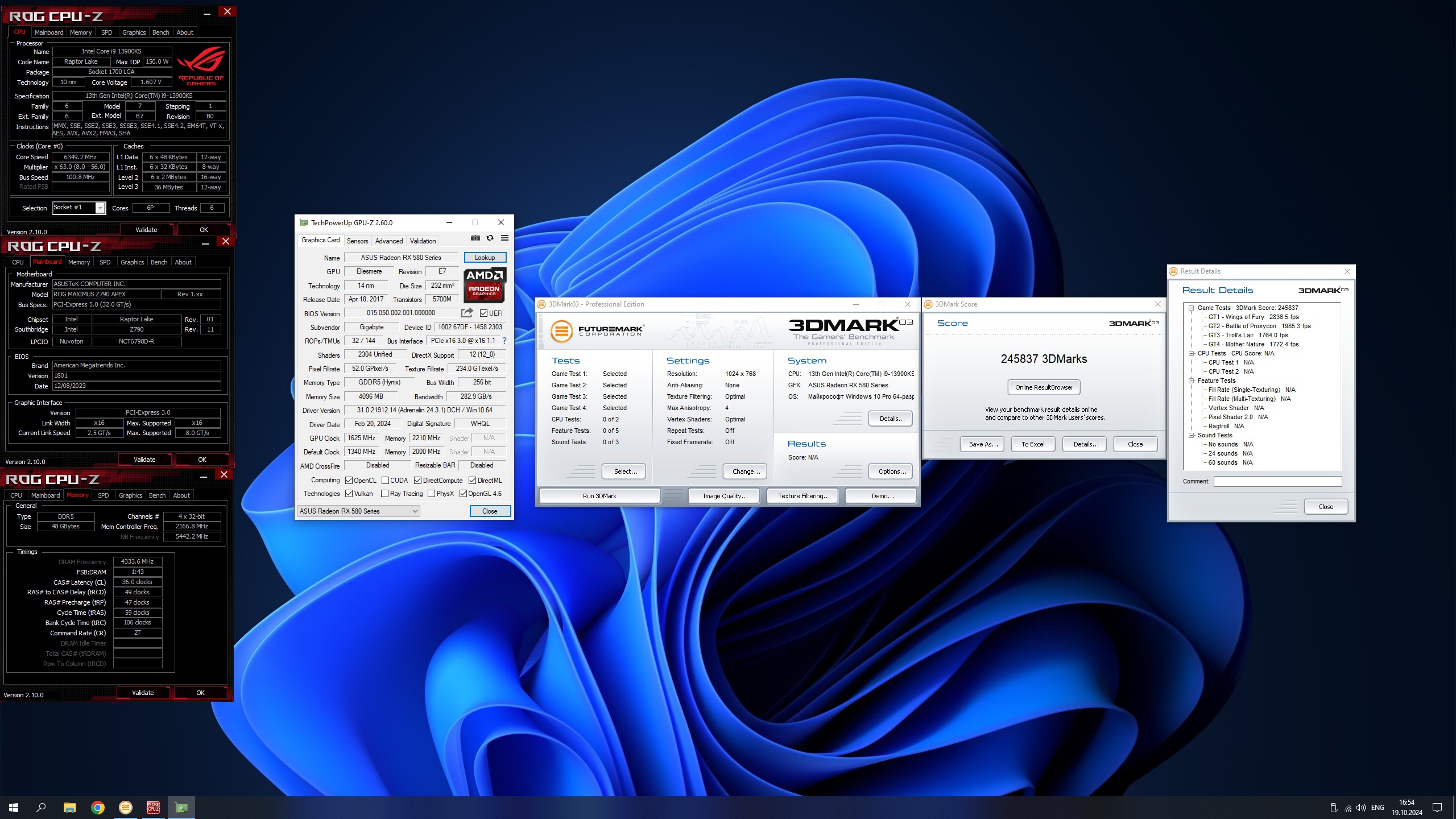Viewport: 1456px width, 819px height.
Task: Toggle the PhysX checkbox
Action: click(x=431, y=494)
